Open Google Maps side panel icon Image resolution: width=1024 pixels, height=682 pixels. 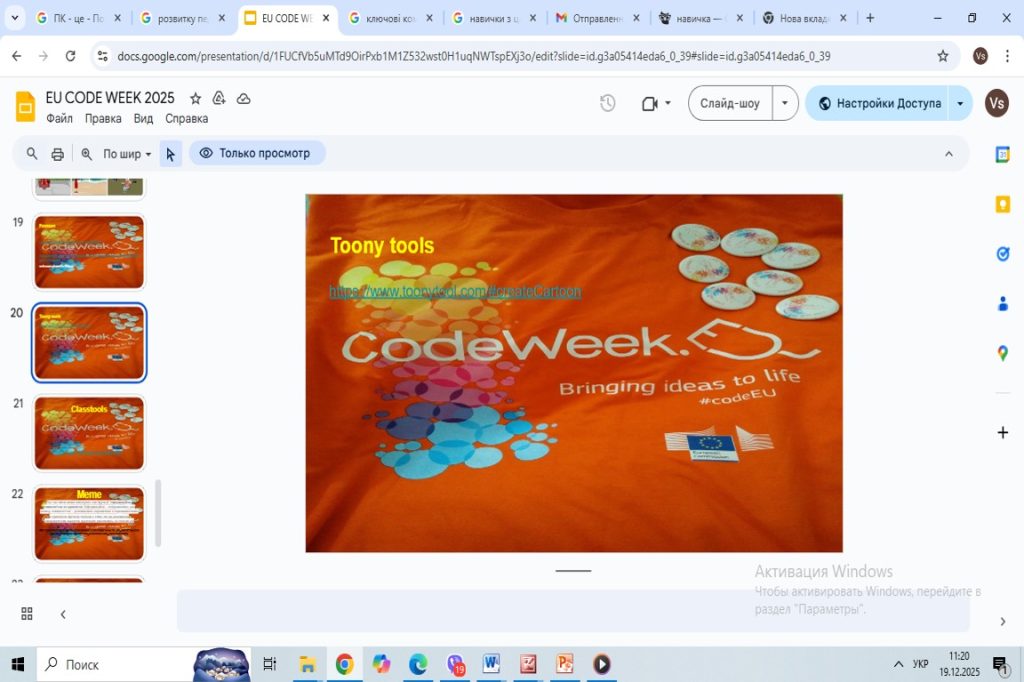point(1002,353)
